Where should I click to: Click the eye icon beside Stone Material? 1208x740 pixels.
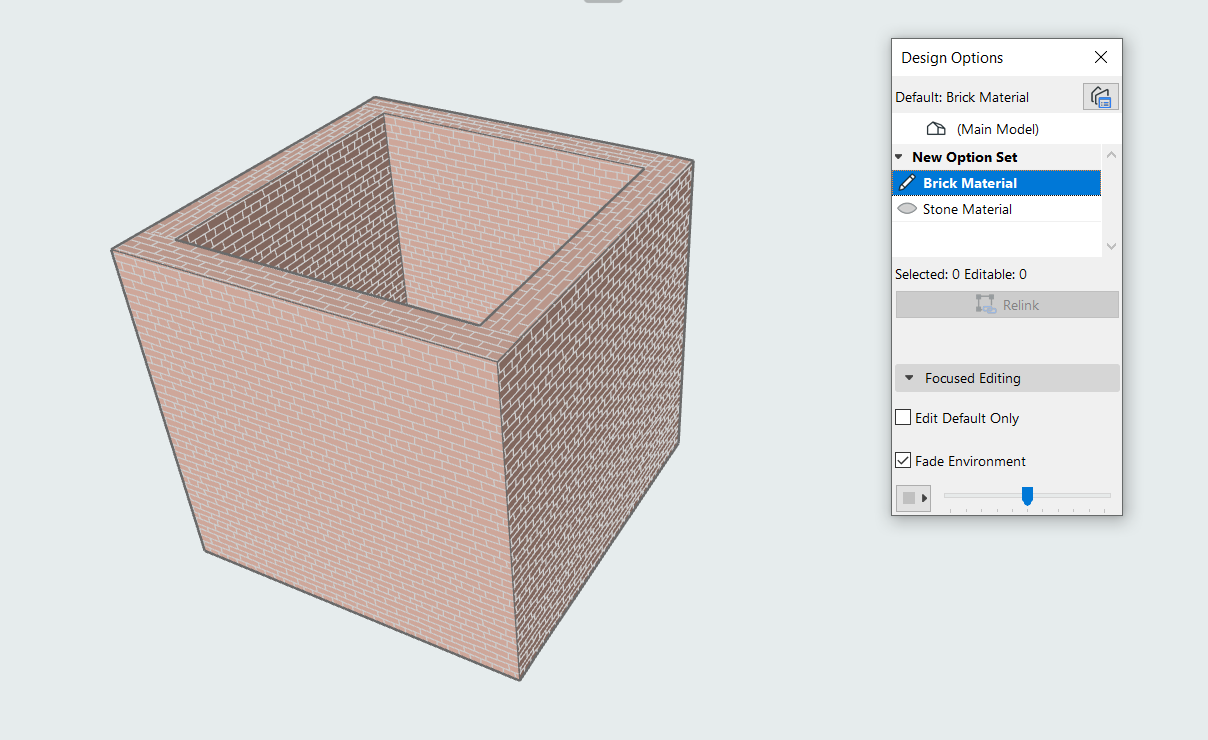(907, 209)
